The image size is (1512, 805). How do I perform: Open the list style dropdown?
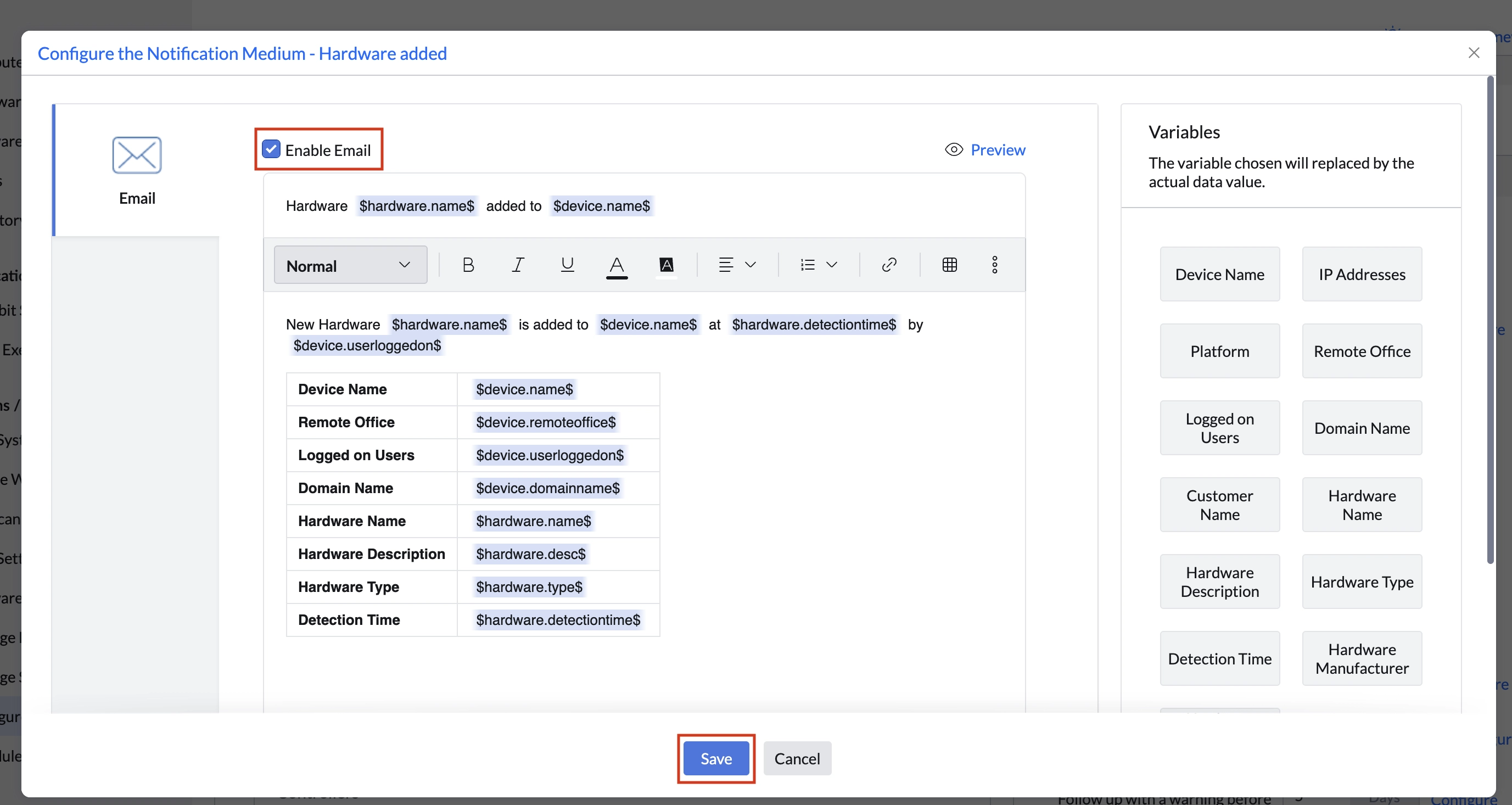(x=819, y=265)
